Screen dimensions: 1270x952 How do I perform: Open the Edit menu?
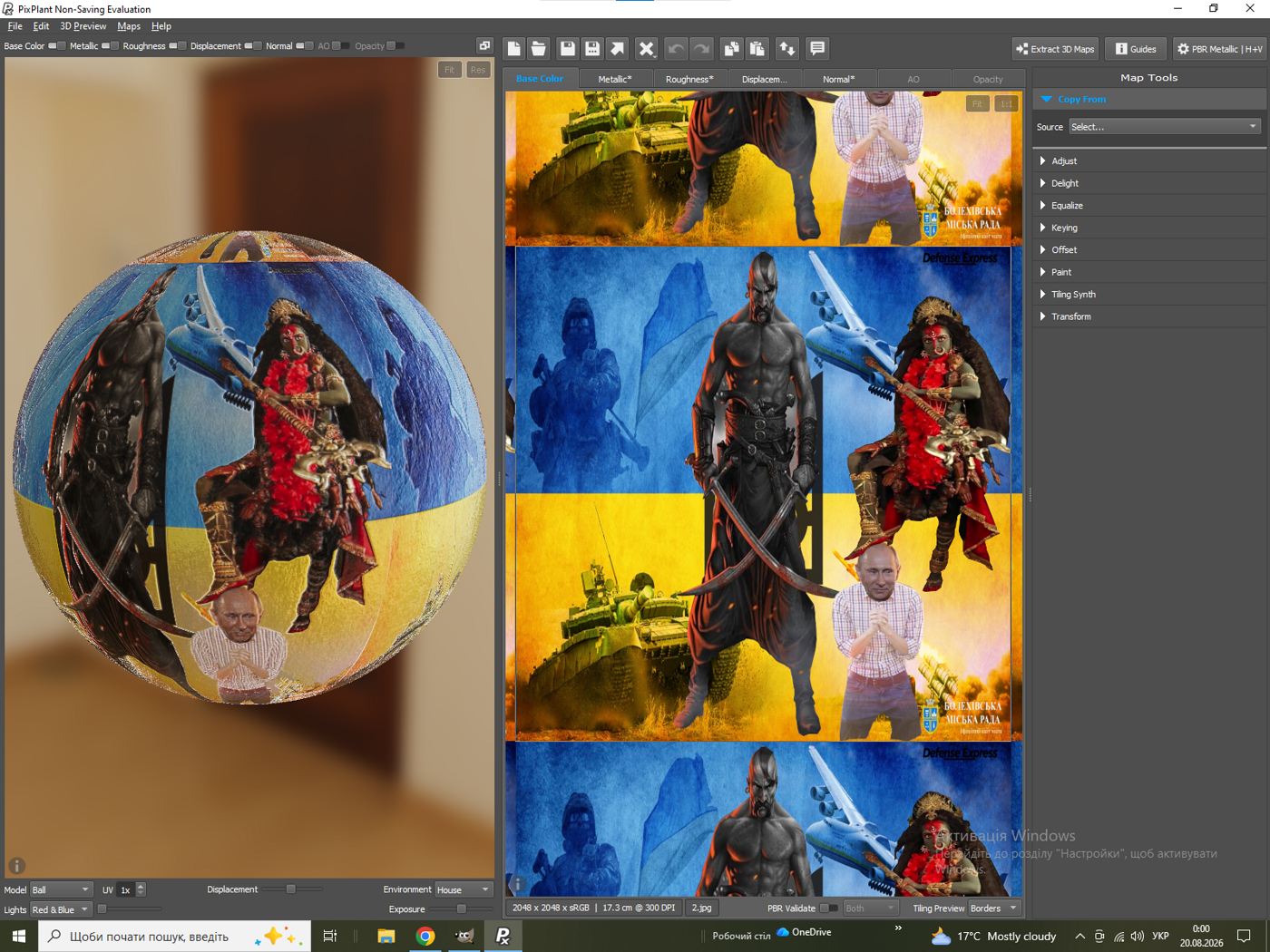[x=41, y=26]
